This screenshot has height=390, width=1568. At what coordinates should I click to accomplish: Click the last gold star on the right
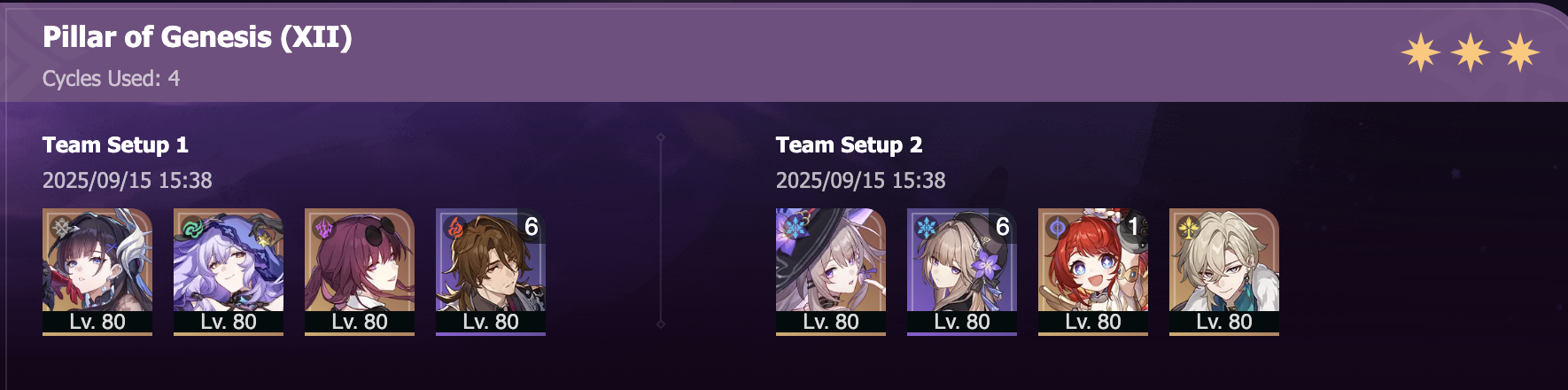pyautogui.click(x=1520, y=53)
